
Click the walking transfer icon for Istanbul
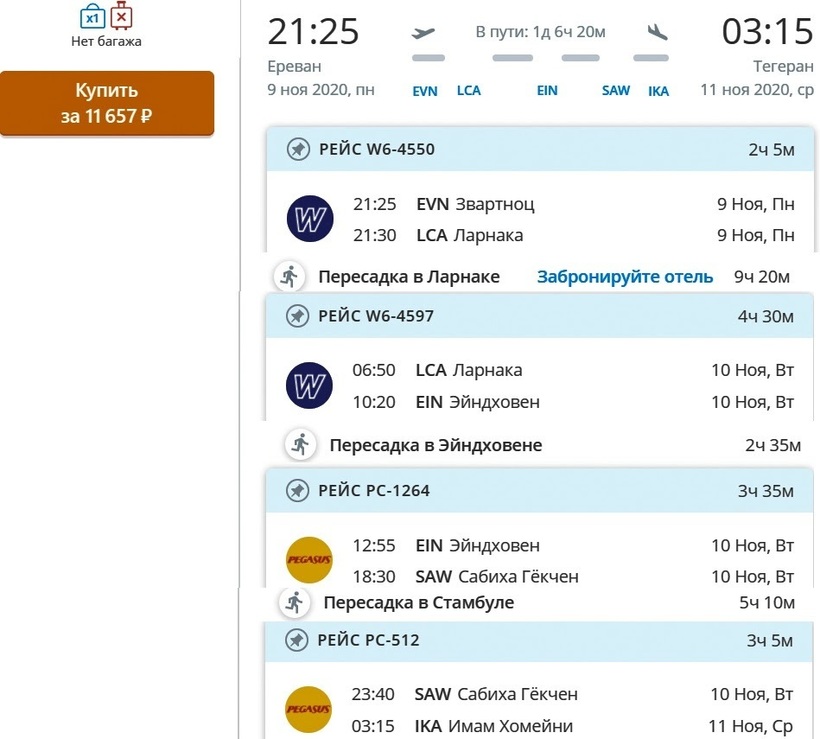coord(294,602)
